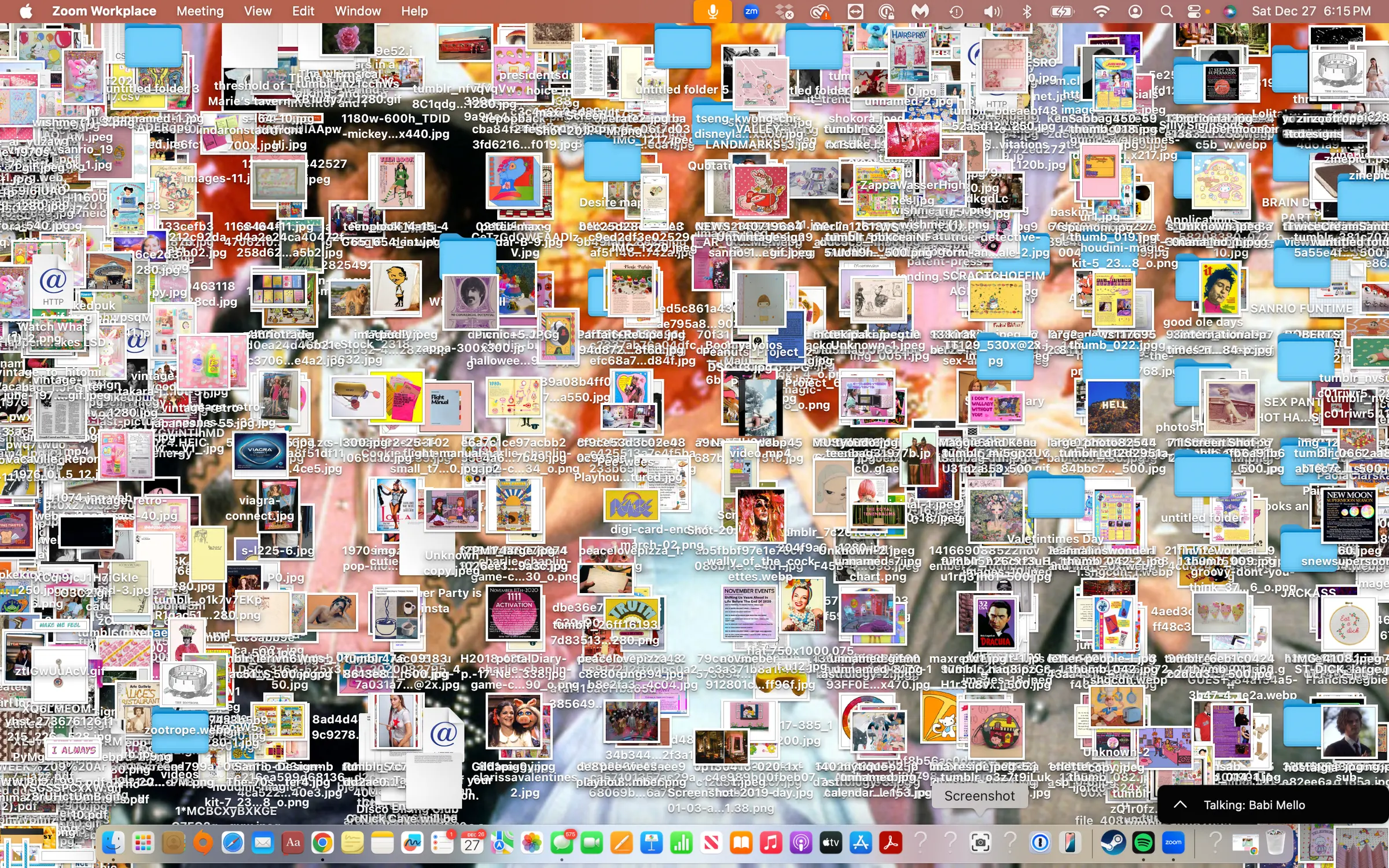Click the Malwarebytes menu bar icon
The width and height of the screenshot is (1389, 868).
click(920, 11)
